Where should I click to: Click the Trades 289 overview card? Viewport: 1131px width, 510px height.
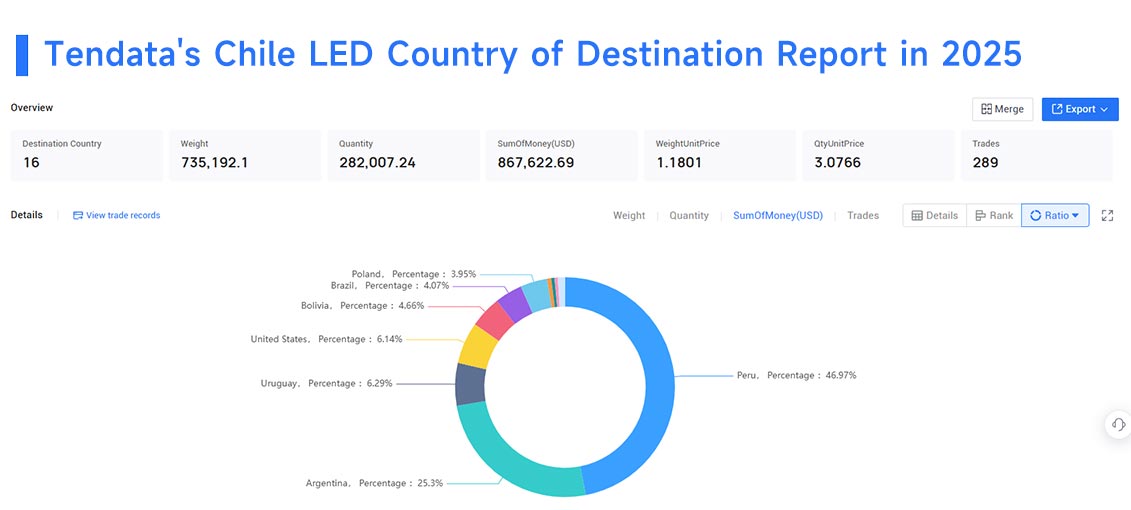1037,155
